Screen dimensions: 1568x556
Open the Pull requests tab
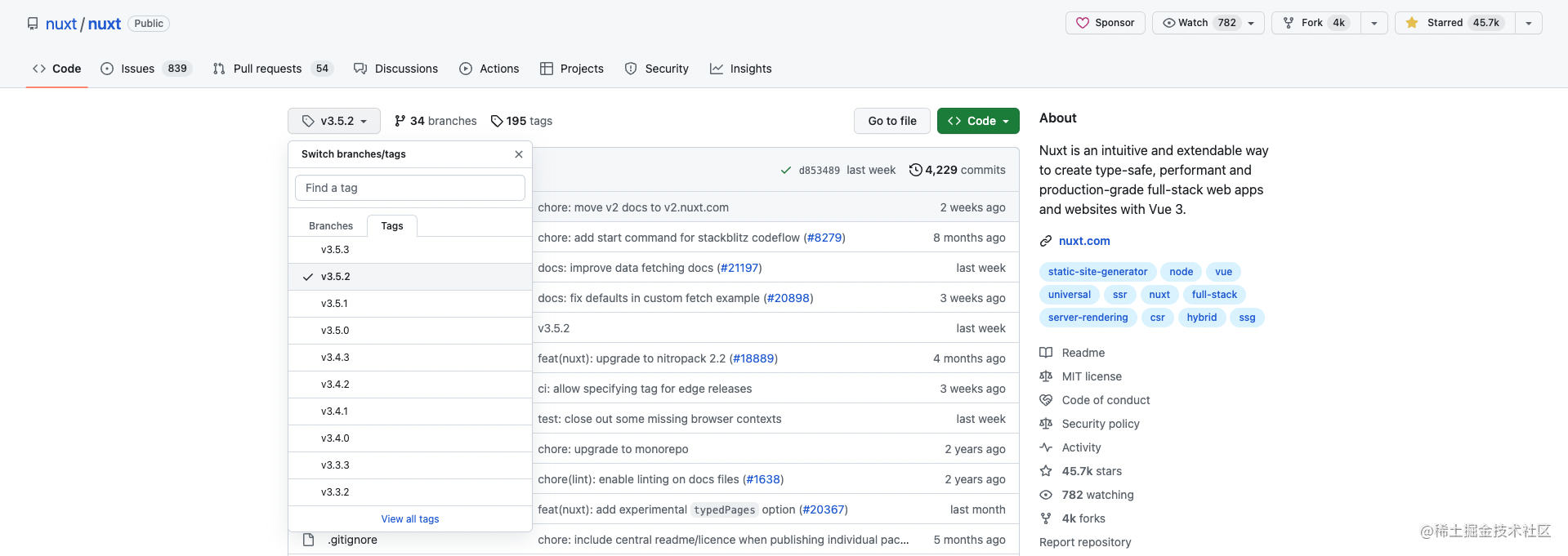point(267,69)
